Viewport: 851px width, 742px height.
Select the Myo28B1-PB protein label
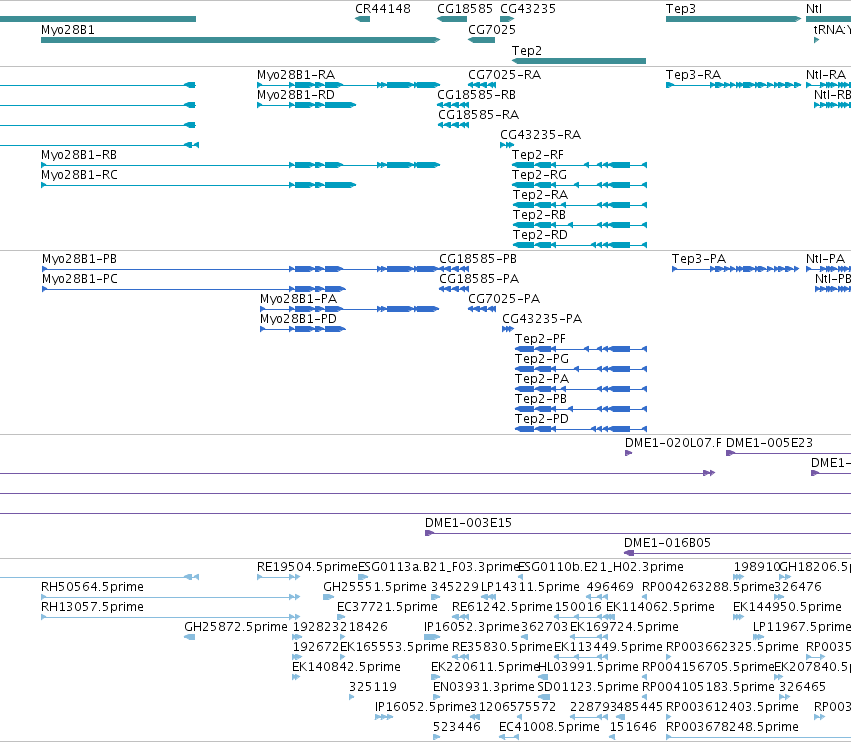tap(79, 259)
